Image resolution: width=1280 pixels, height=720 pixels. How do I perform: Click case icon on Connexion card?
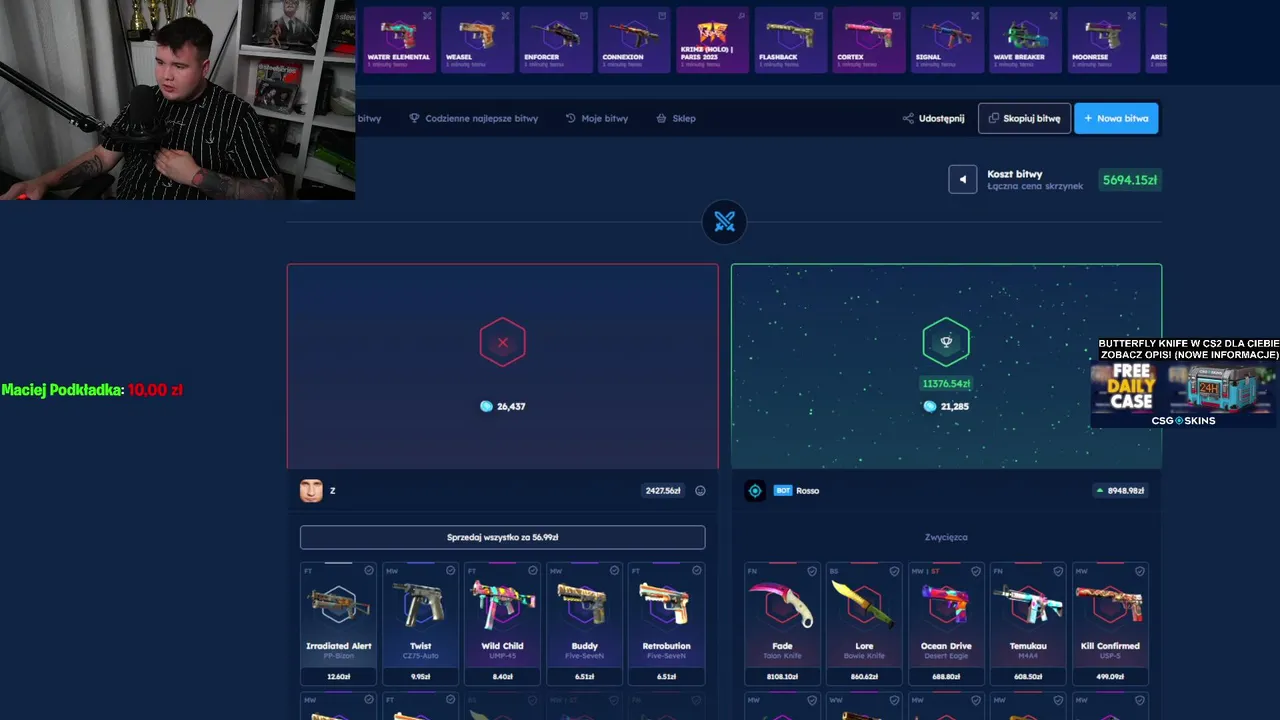pyautogui.click(x=662, y=16)
